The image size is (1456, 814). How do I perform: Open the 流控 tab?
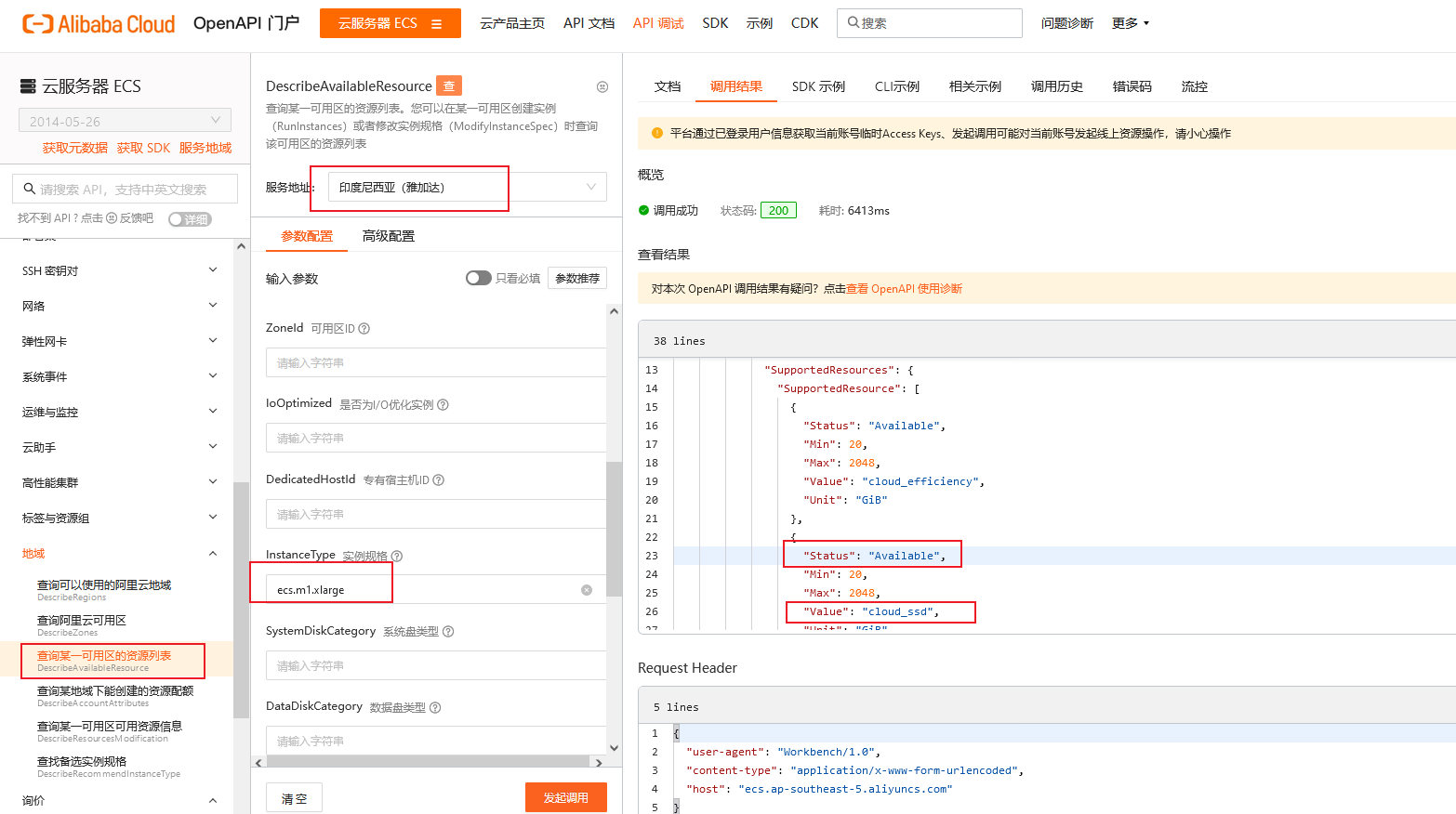point(1195,86)
